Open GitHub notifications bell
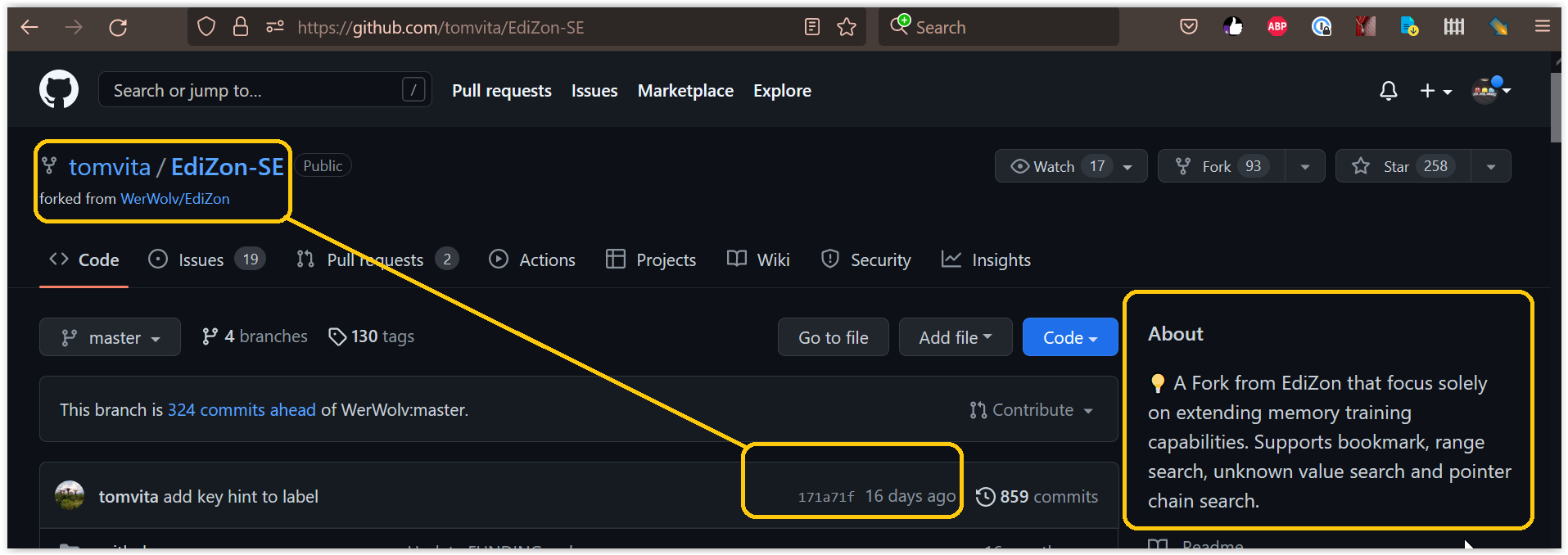1568x555 pixels. (1389, 91)
